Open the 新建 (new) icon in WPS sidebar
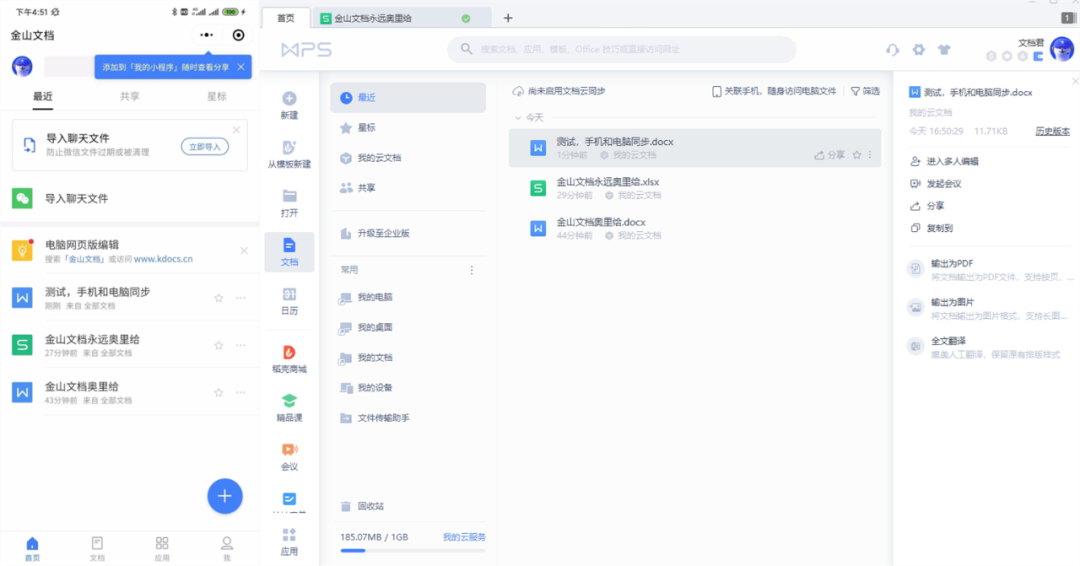The image size is (1080, 566). point(289,105)
